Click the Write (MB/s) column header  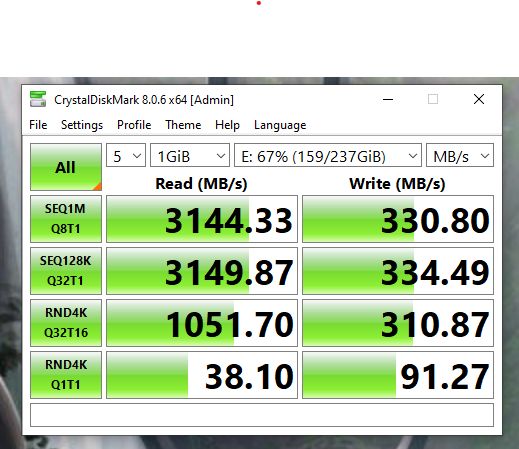[397, 184]
